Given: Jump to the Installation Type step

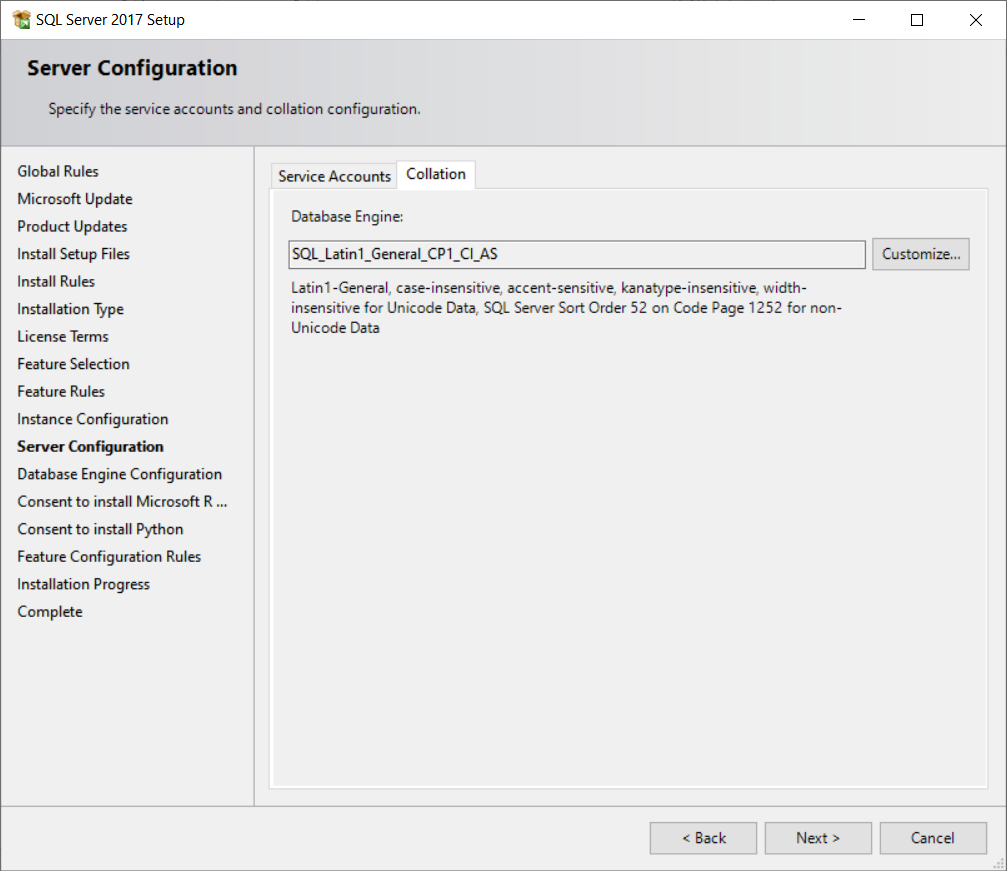Looking at the screenshot, I should [70, 309].
